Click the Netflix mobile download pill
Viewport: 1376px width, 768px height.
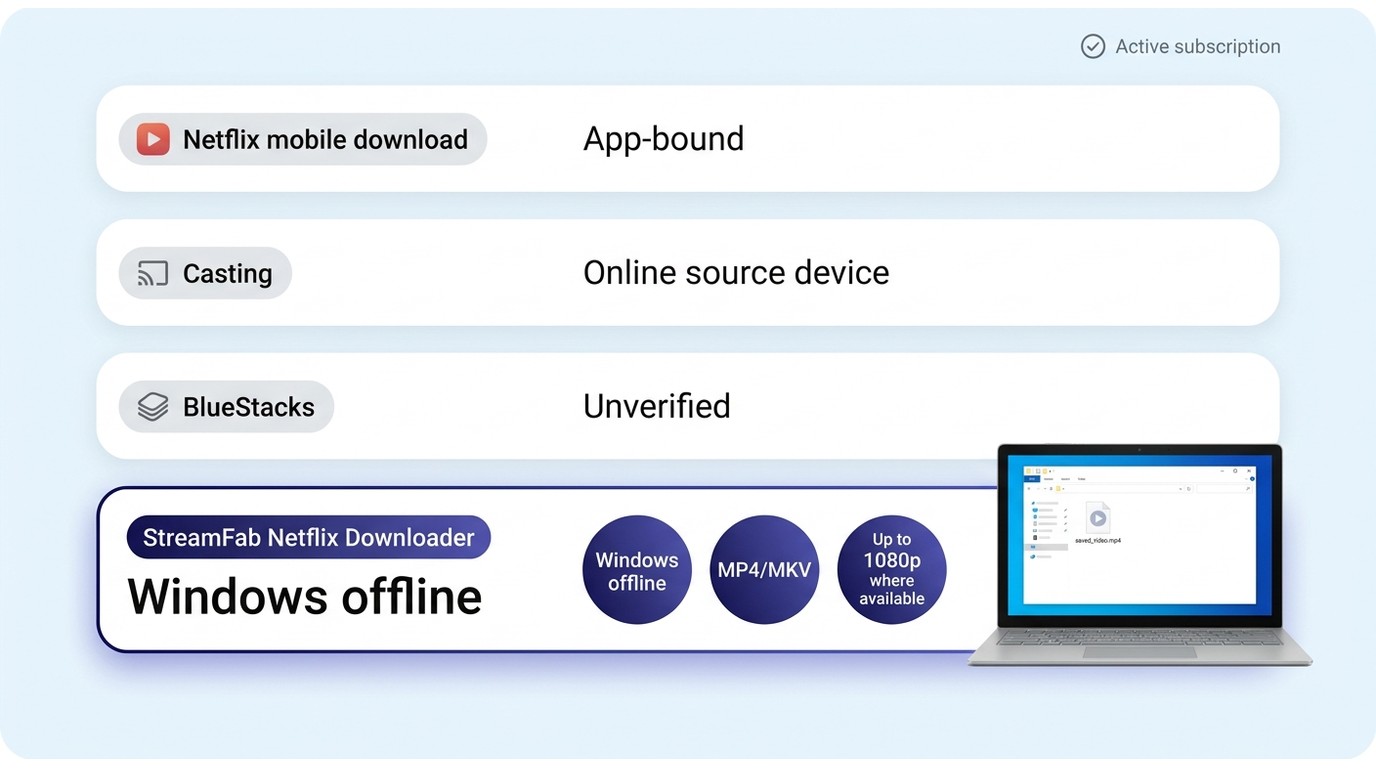tap(303, 139)
